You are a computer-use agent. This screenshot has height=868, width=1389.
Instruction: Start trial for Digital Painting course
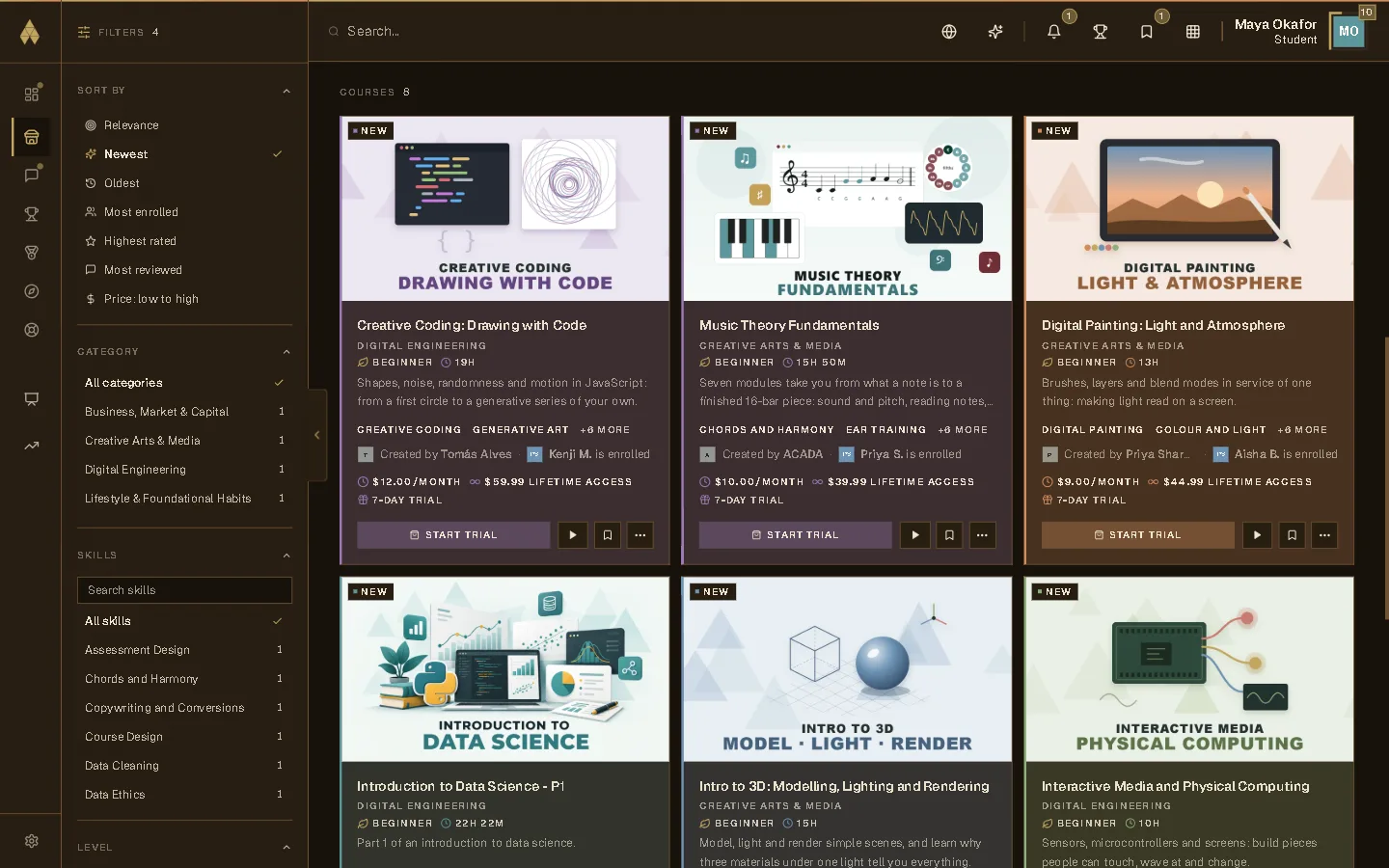pyautogui.click(x=1138, y=535)
